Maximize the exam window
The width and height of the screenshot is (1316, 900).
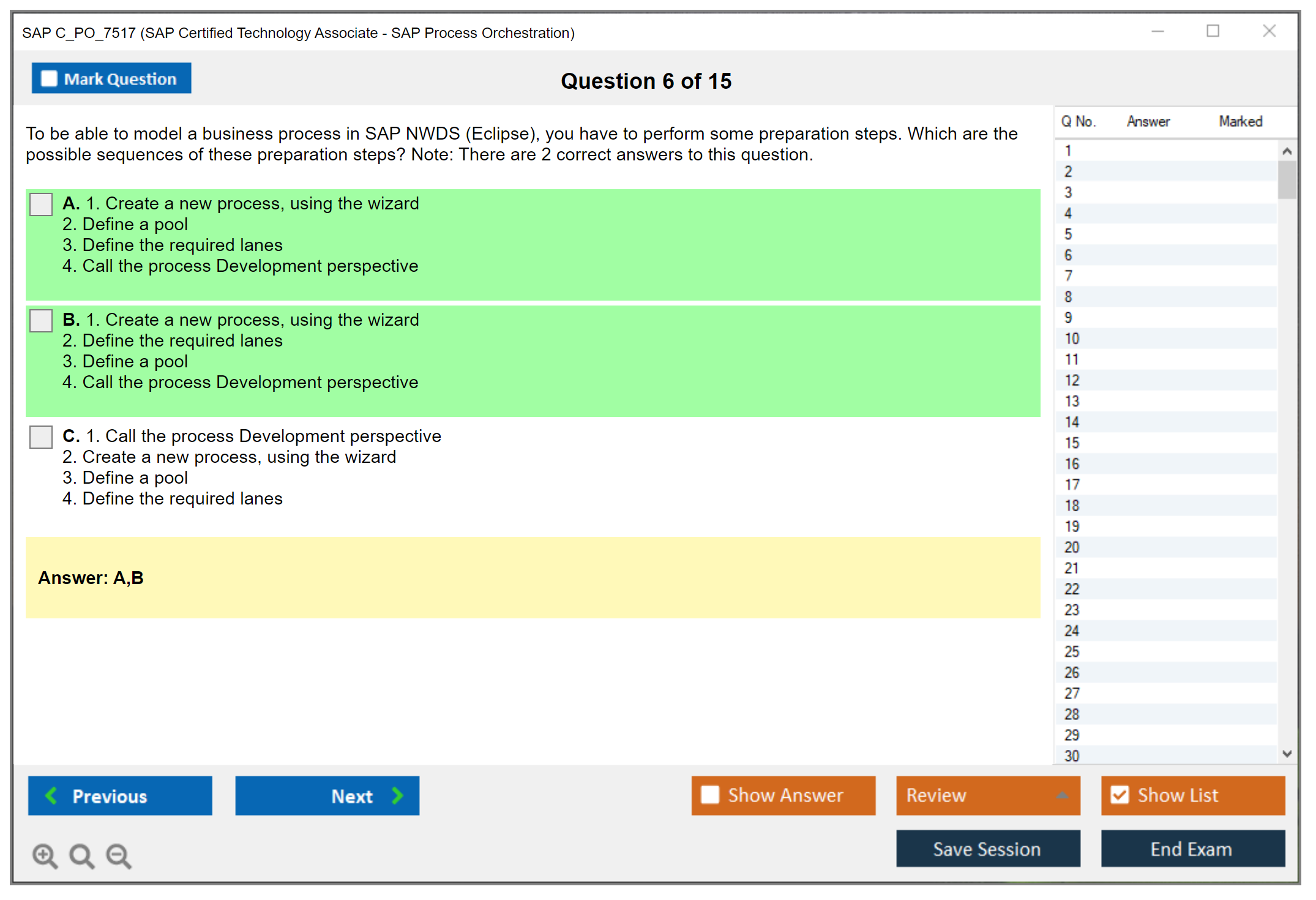(x=1213, y=31)
